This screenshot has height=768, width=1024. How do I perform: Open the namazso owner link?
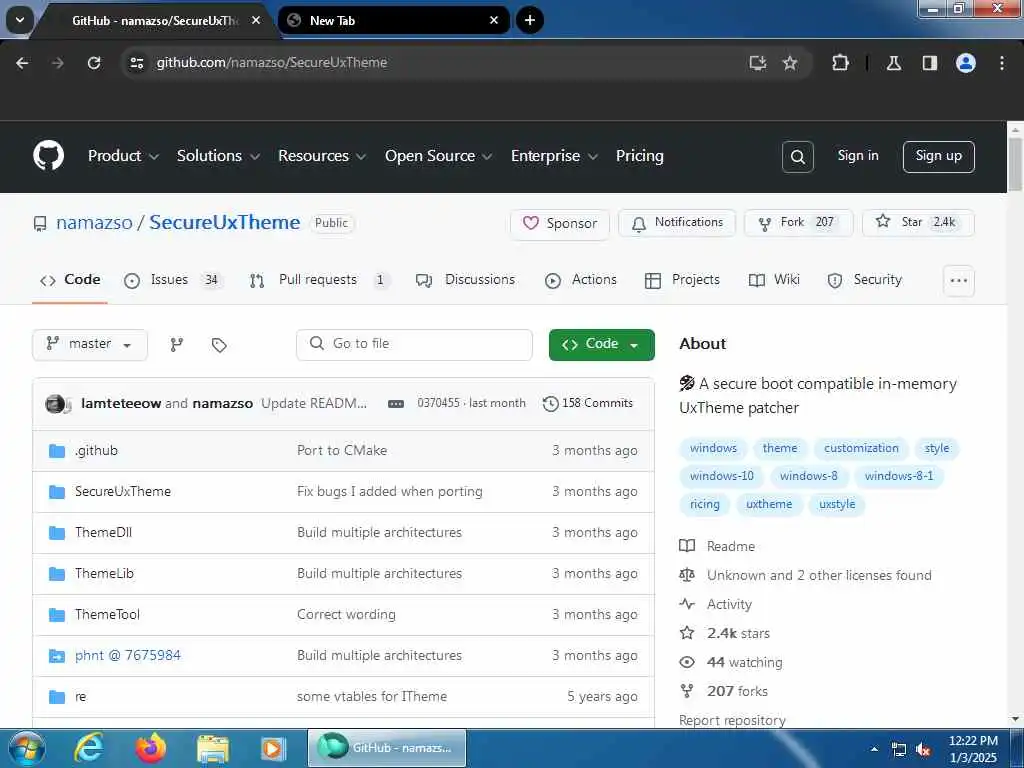[x=94, y=223]
